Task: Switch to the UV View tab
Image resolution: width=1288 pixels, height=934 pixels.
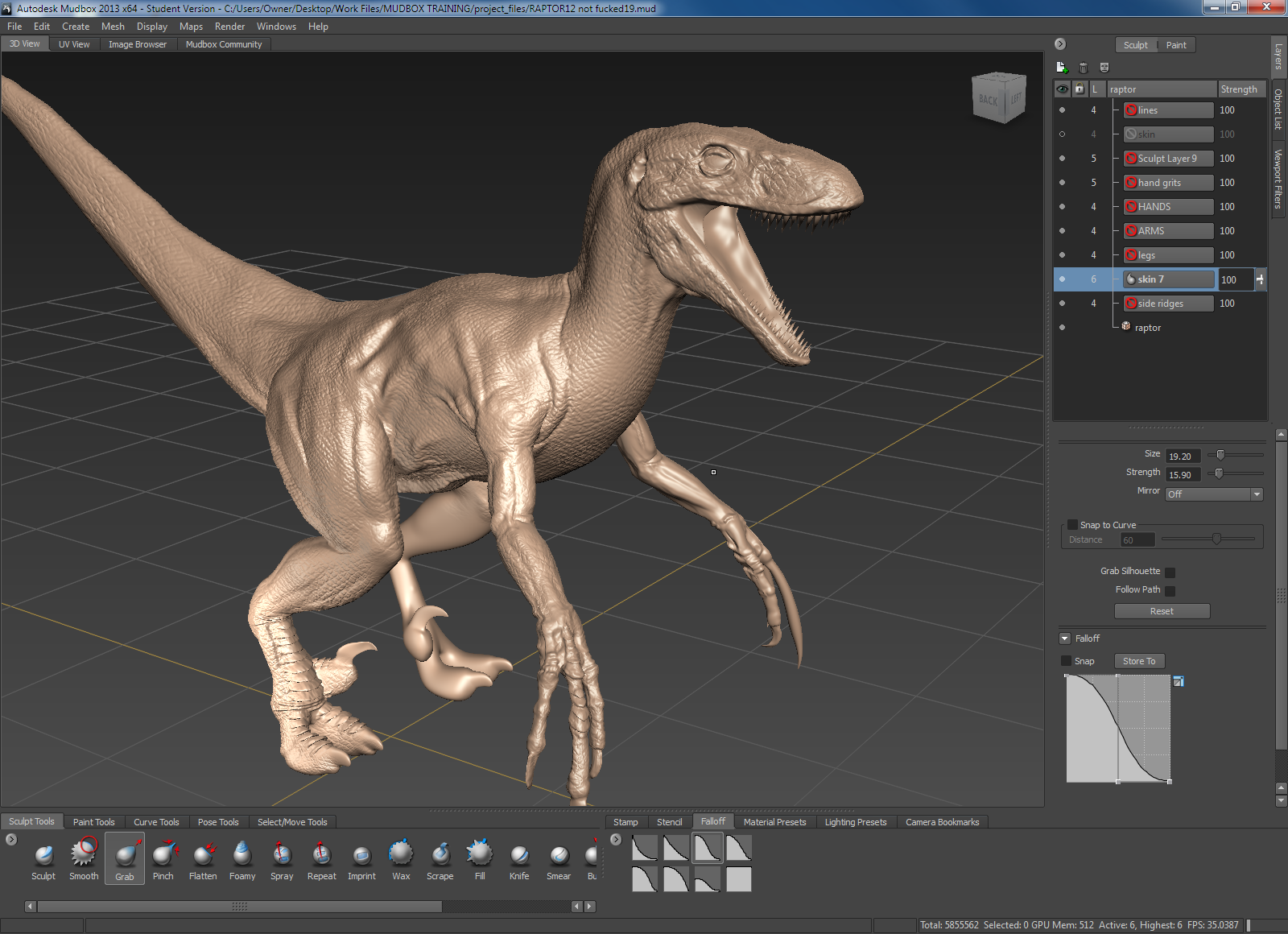Action: click(74, 44)
